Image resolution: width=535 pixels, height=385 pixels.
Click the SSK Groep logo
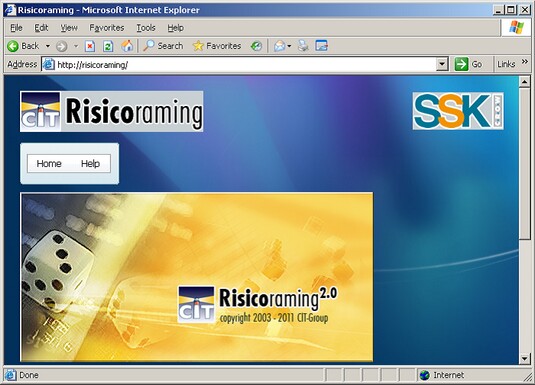coord(458,111)
